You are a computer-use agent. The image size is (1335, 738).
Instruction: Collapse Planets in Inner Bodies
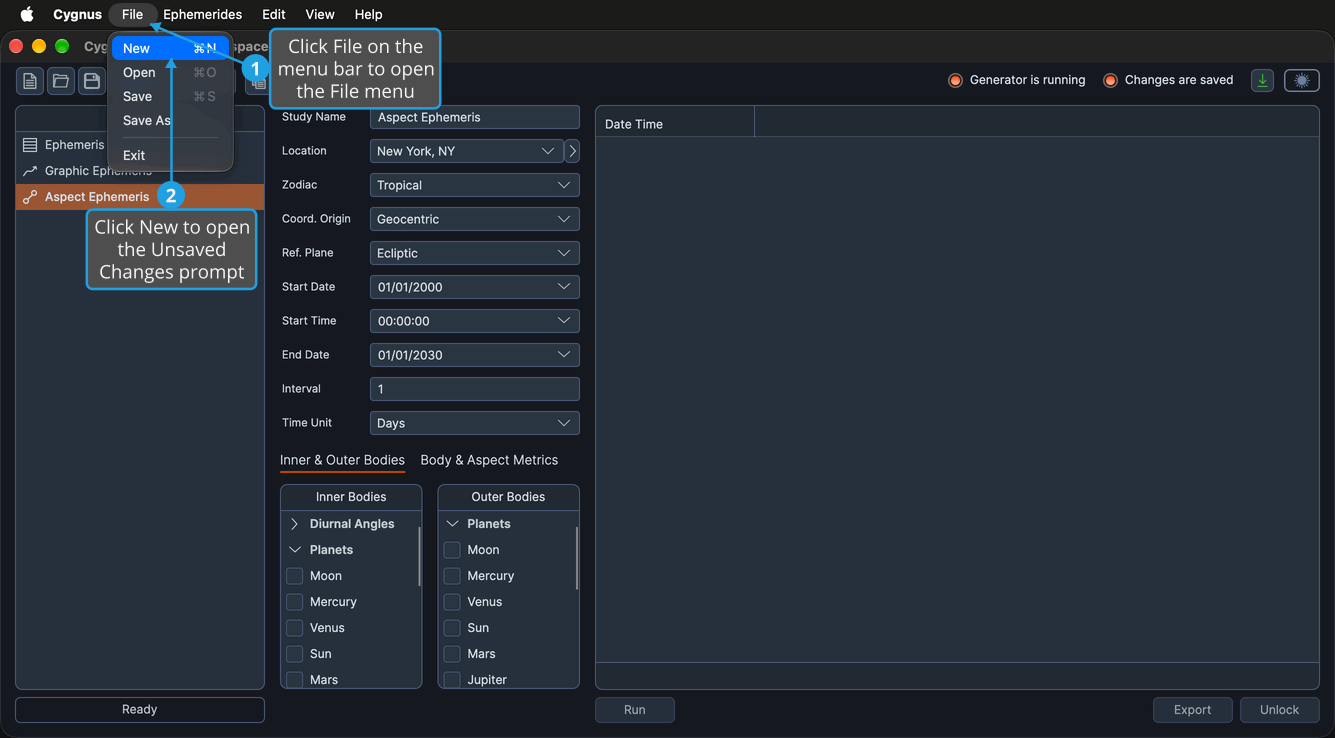295,550
